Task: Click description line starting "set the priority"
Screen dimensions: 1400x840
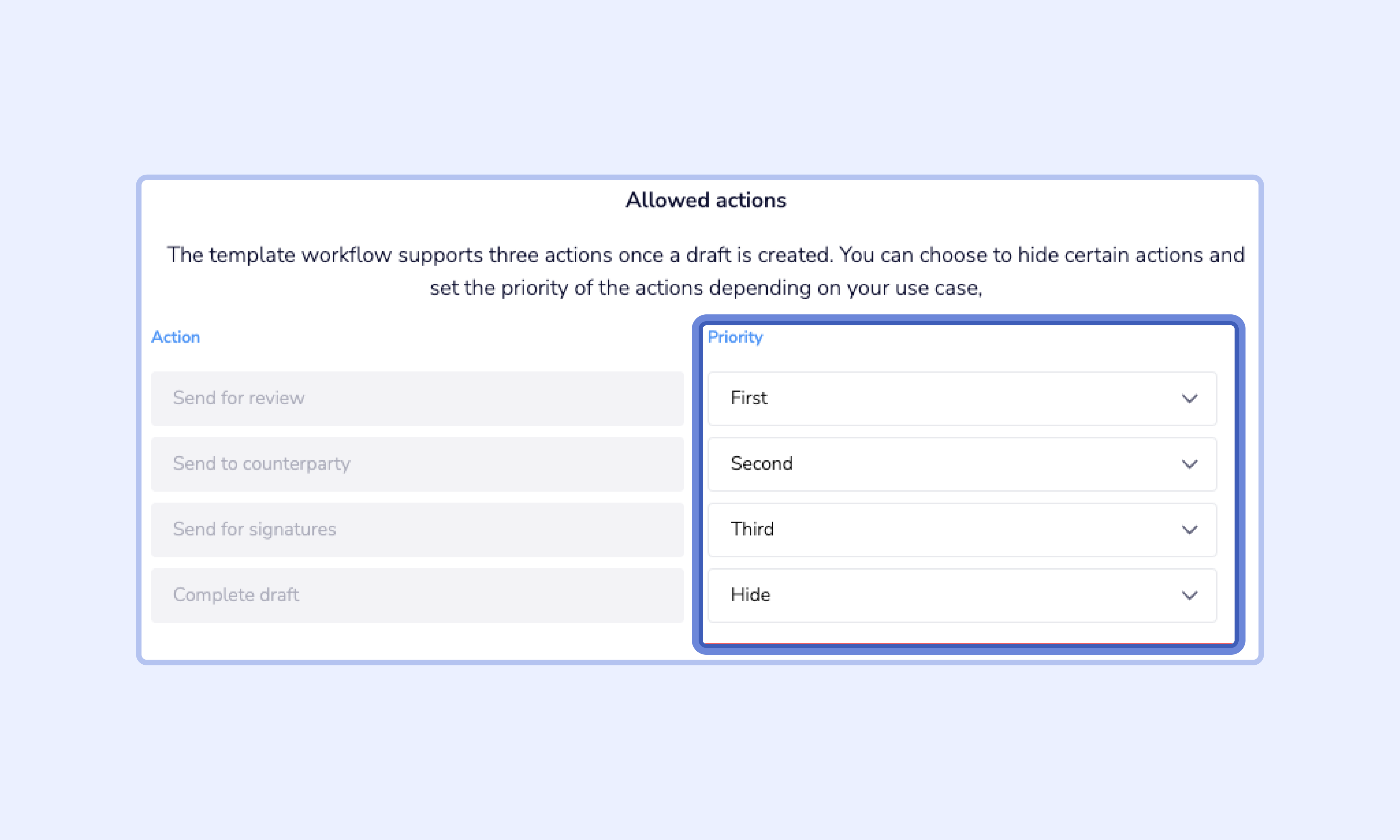Action: pos(705,288)
